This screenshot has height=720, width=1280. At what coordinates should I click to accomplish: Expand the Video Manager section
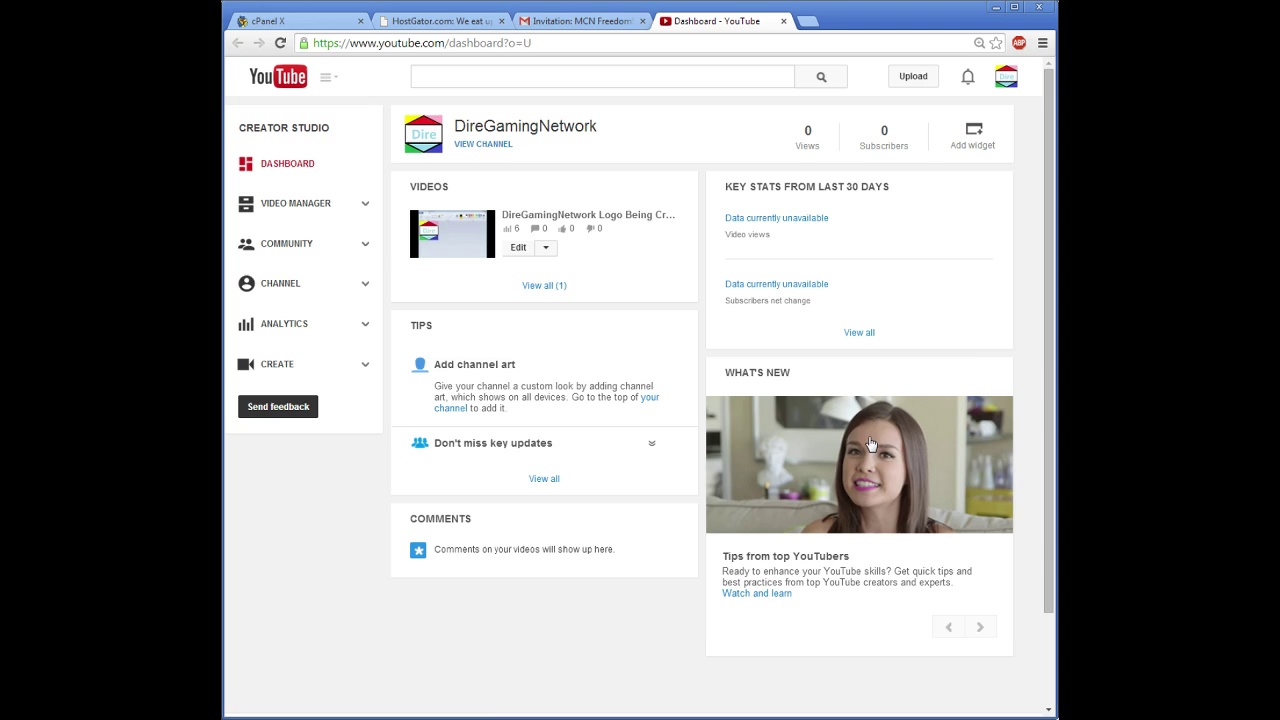pos(365,204)
